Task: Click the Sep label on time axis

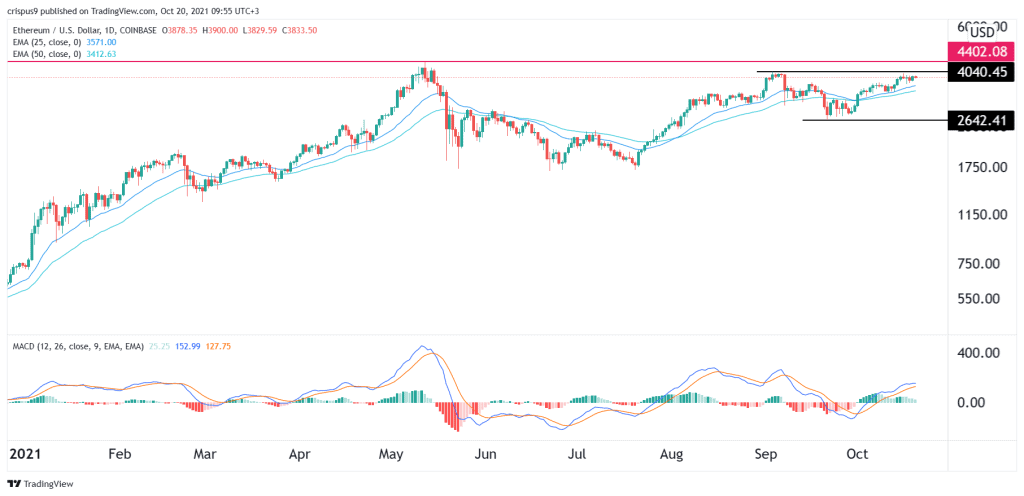Action: (764, 454)
